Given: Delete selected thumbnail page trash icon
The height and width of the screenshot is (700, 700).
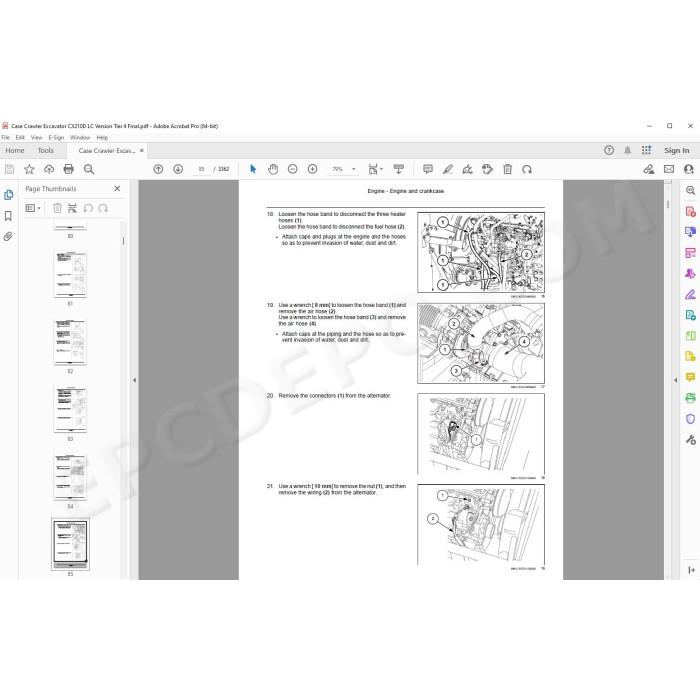Looking at the screenshot, I should [x=57, y=208].
